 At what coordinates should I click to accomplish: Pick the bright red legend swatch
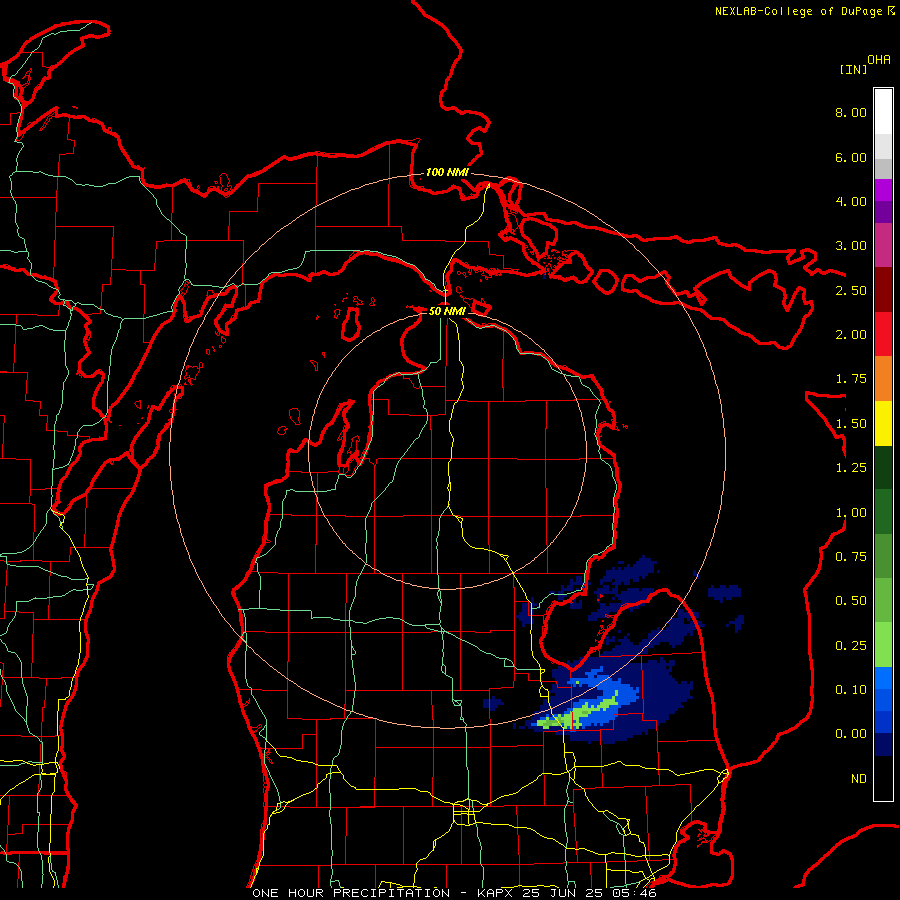click(883, 335)
